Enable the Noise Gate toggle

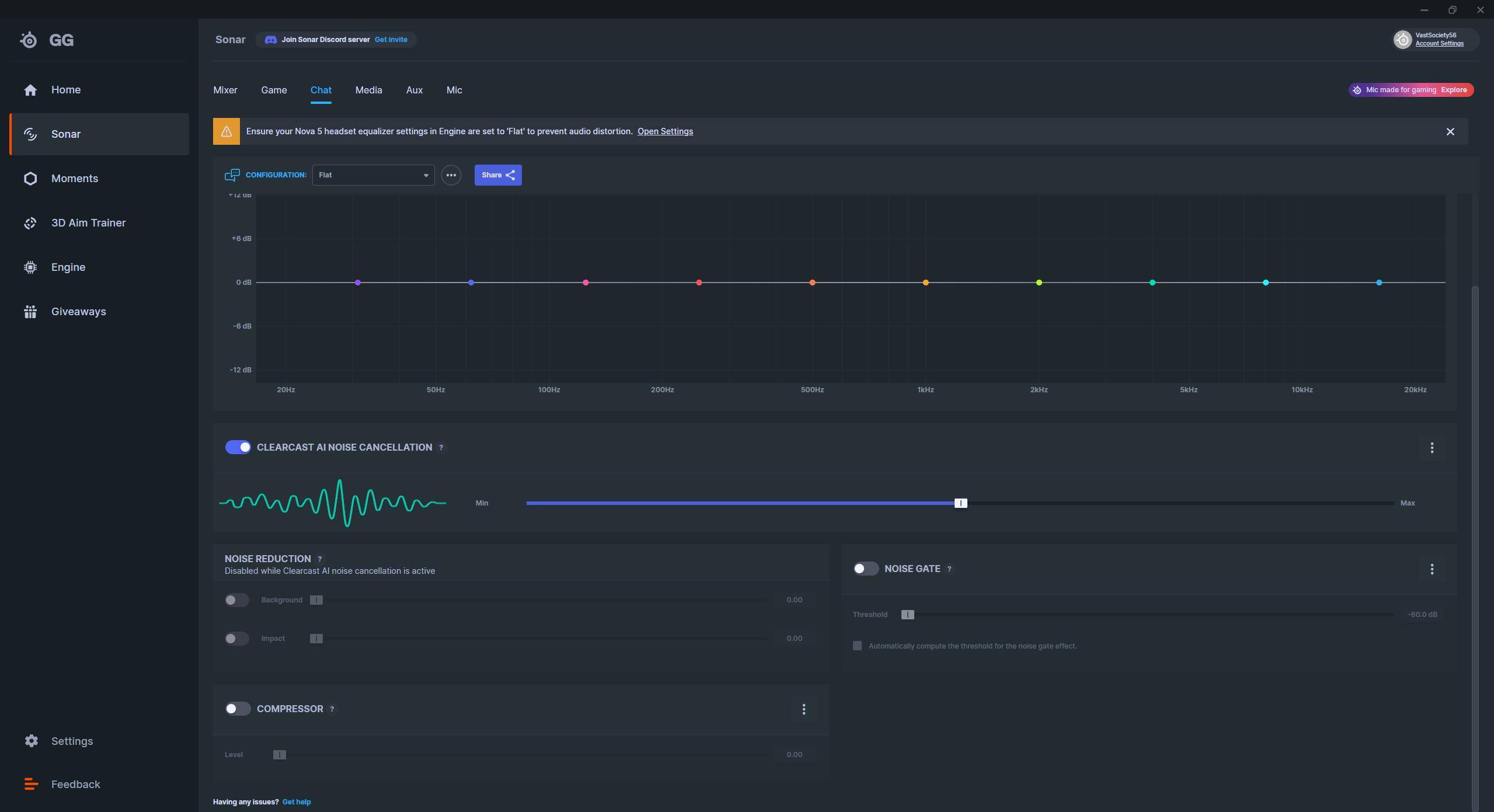(x=865, y=569)
